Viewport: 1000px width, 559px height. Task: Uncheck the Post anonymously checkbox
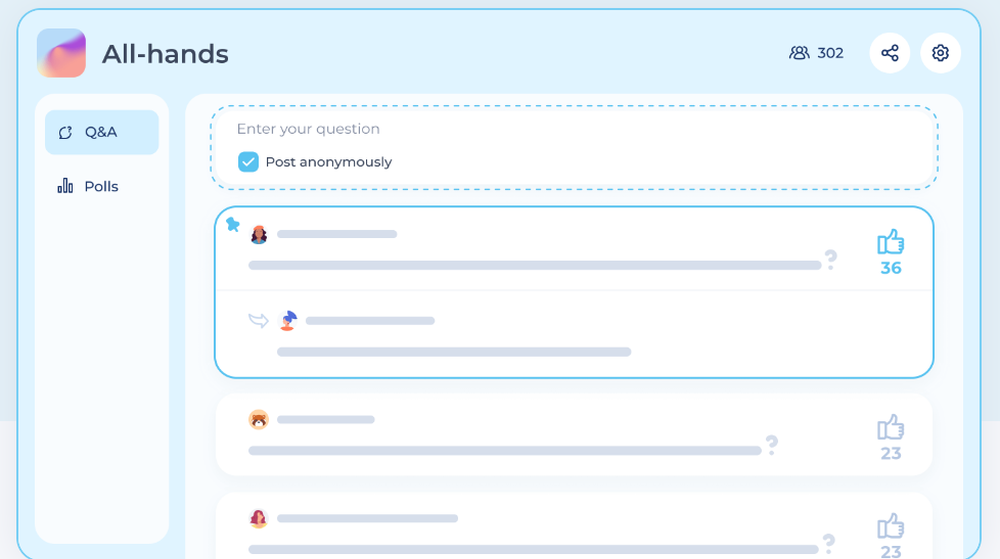pos(248,162)
